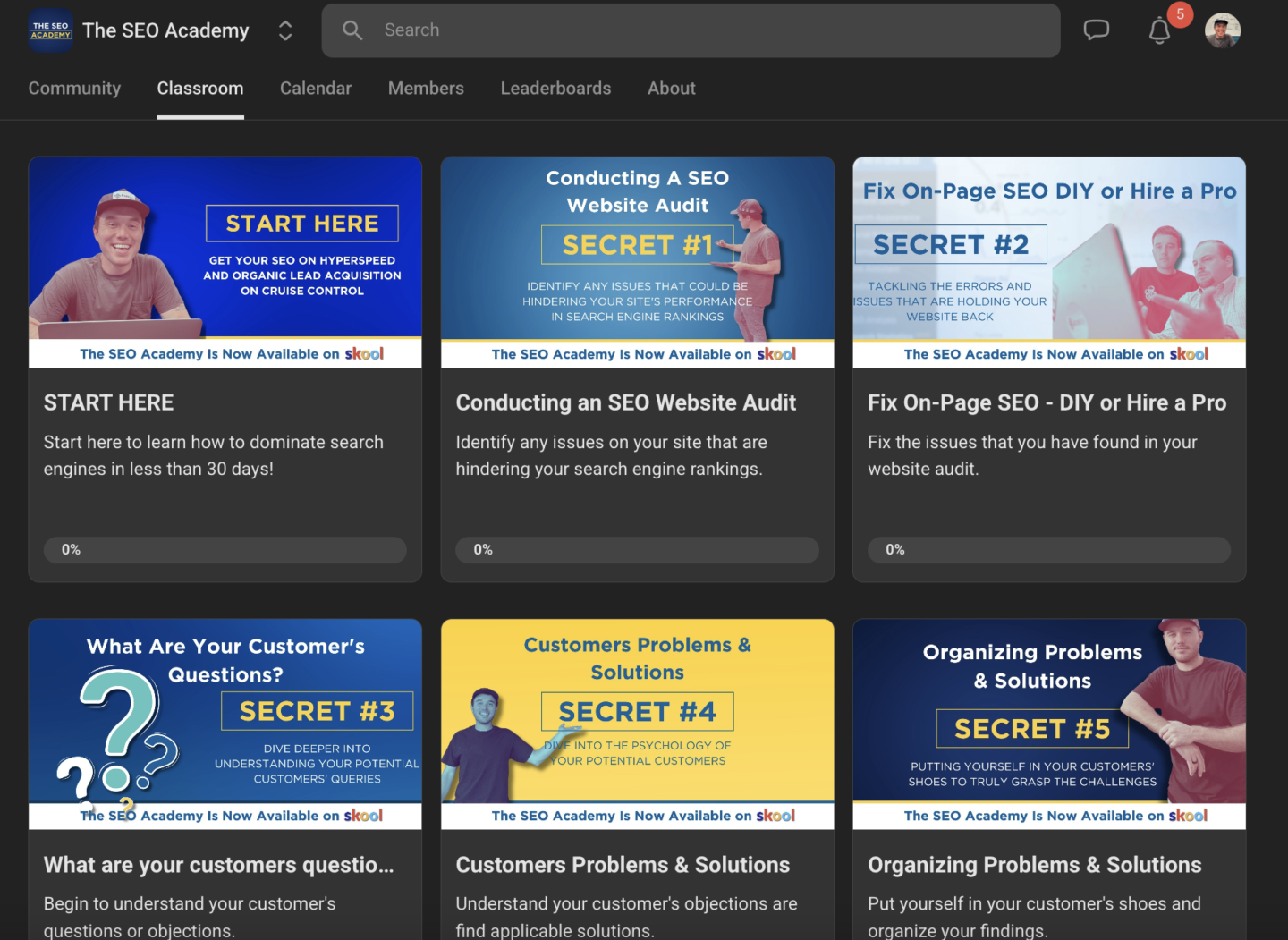Go to the Calendar tab
The height and width of the screenshot is (940, 1288).
pyautogui.click(x=316, y=89)
